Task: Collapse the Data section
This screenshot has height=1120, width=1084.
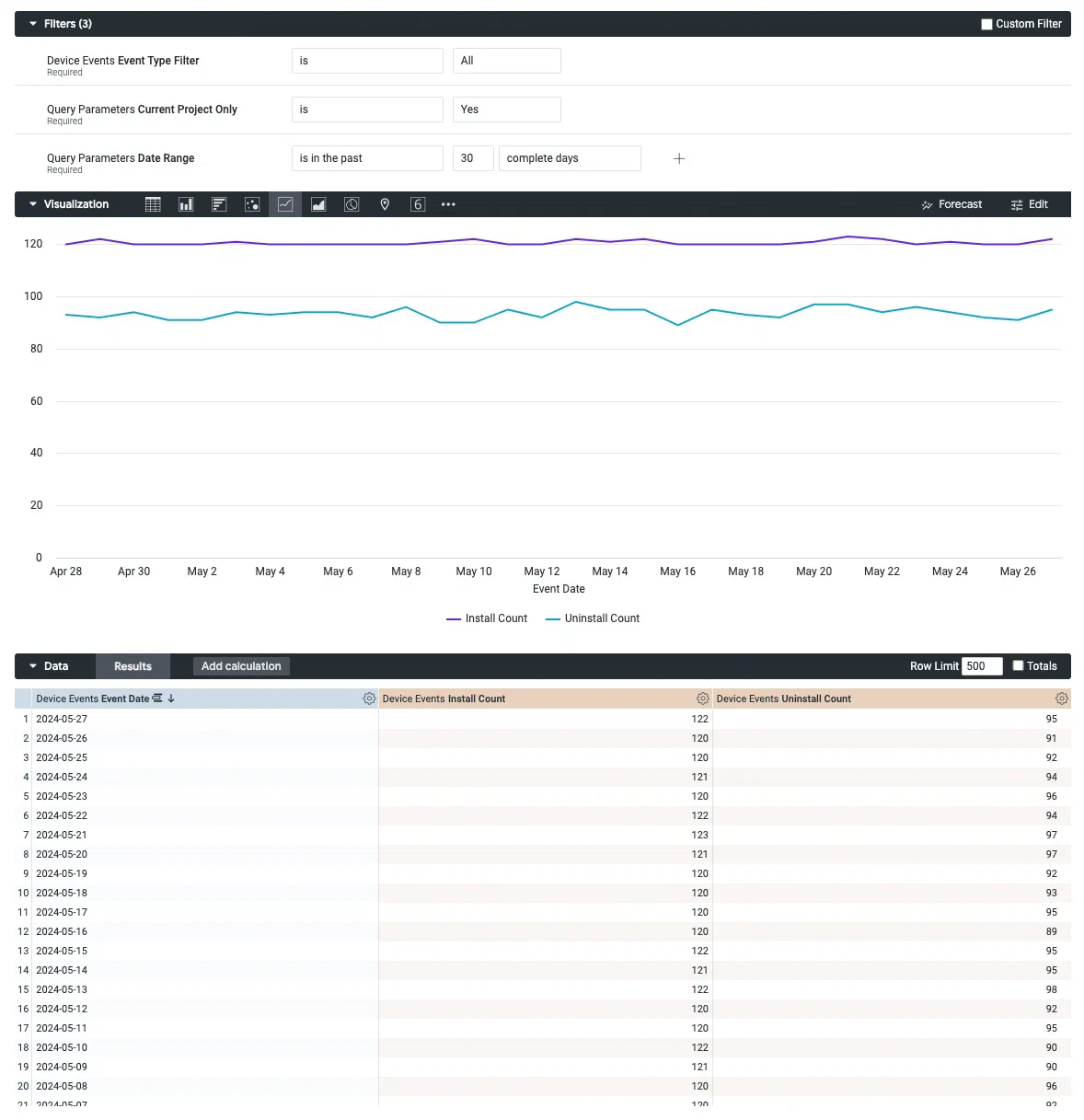Action: (x=35, y=665)
